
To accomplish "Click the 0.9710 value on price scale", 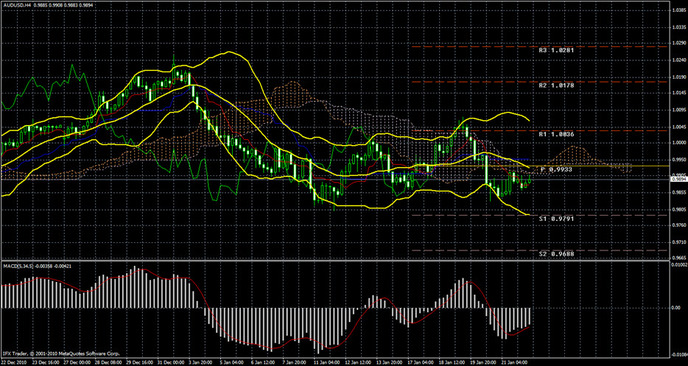I will coord(678,242).
